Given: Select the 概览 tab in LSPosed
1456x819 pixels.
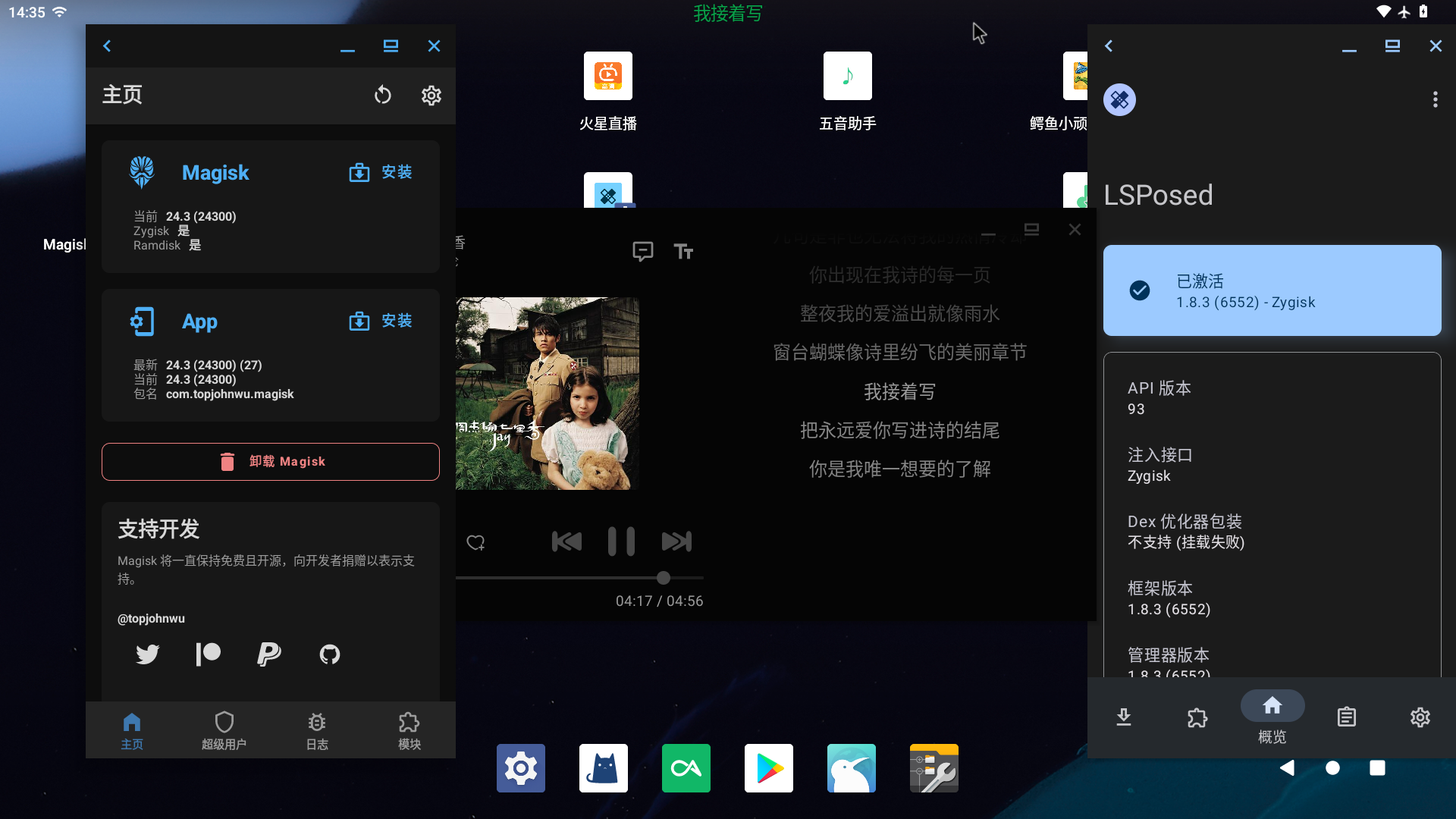Looking at the screenshot, I should (x=1272, y=717).
